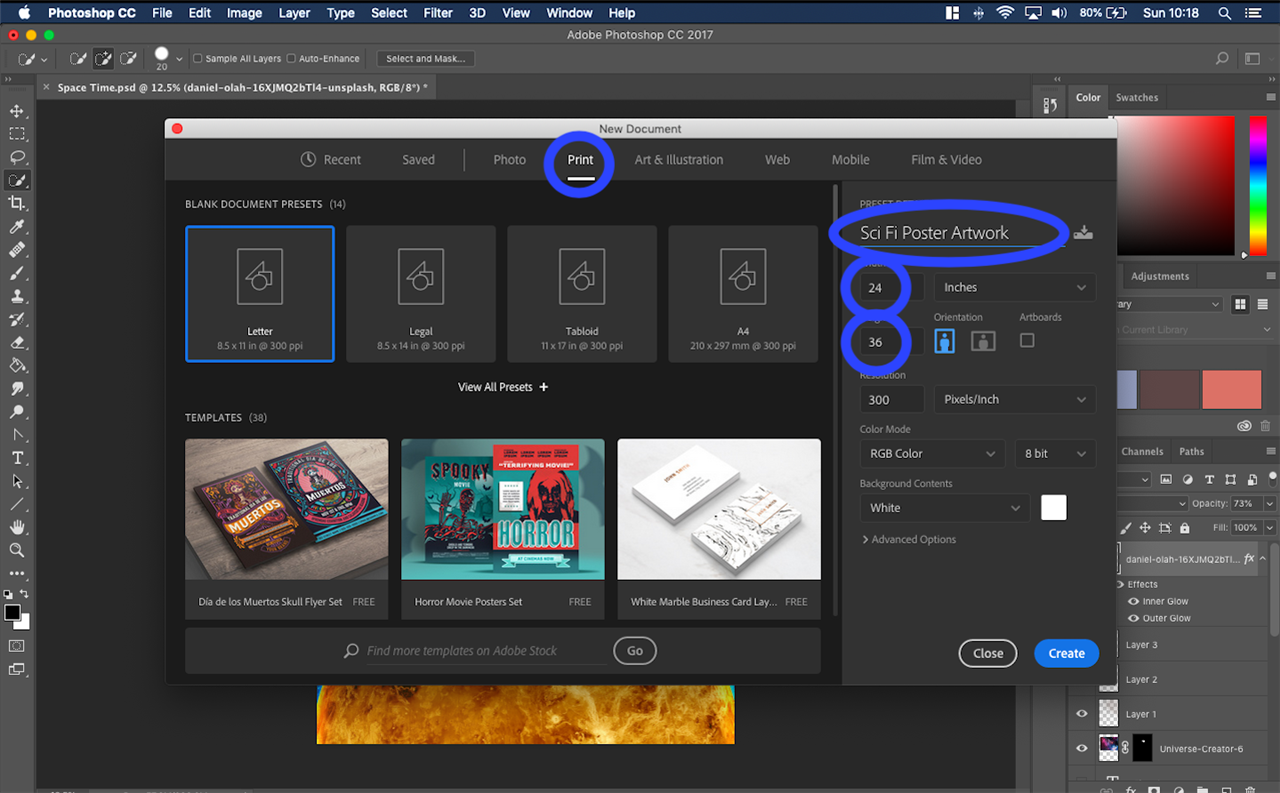
Task: Enable Auto-Enhance checkbox
Action: coord(291,59)
